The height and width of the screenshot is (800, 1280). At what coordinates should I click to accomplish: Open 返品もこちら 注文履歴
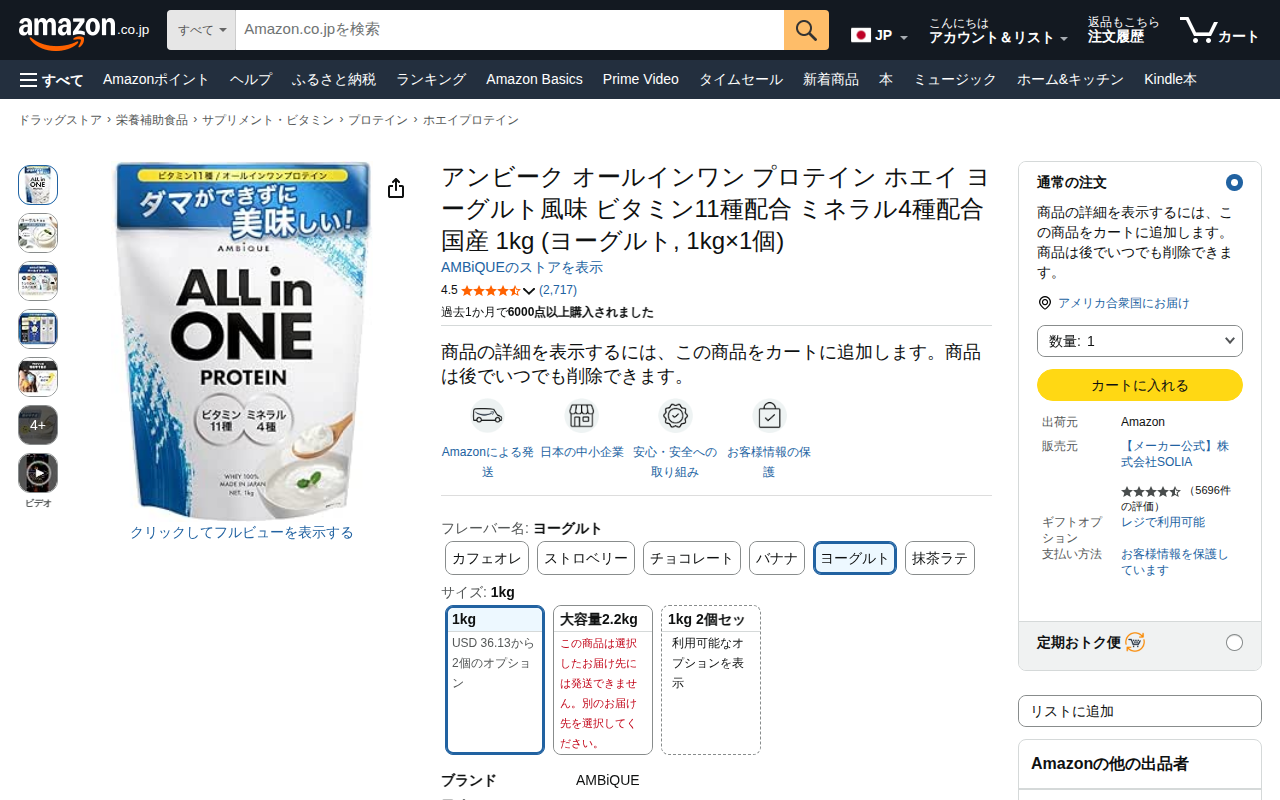pyautogui.click(x=1124, y=30)
